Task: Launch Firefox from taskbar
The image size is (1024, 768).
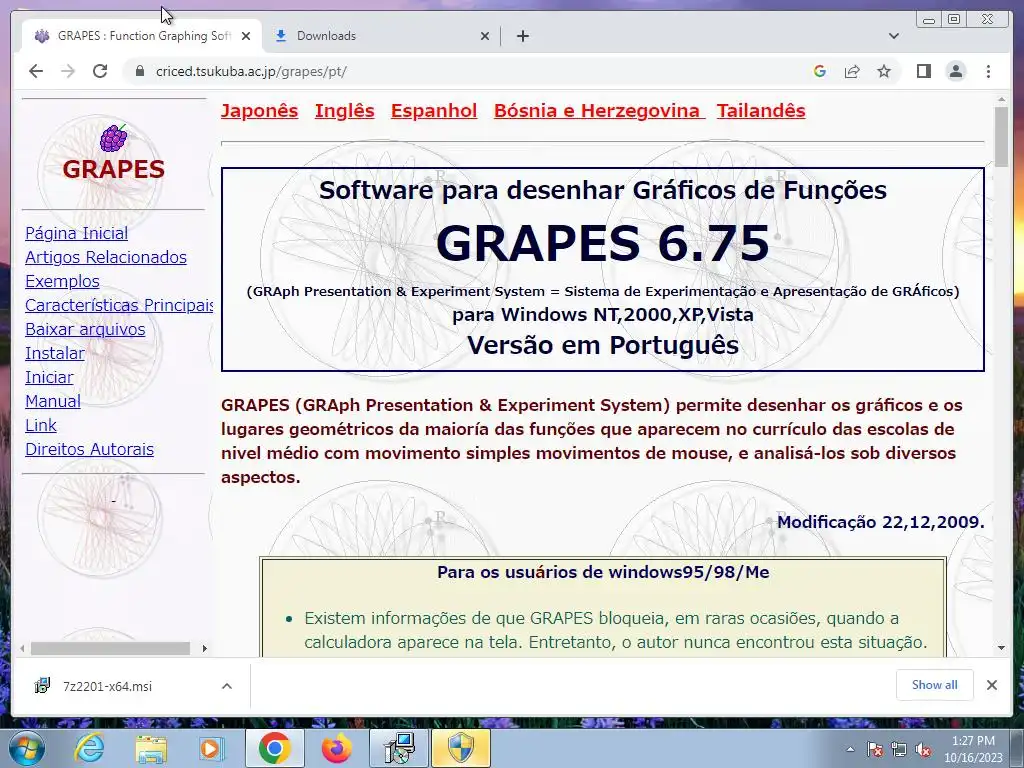Action: click(336, 748)
